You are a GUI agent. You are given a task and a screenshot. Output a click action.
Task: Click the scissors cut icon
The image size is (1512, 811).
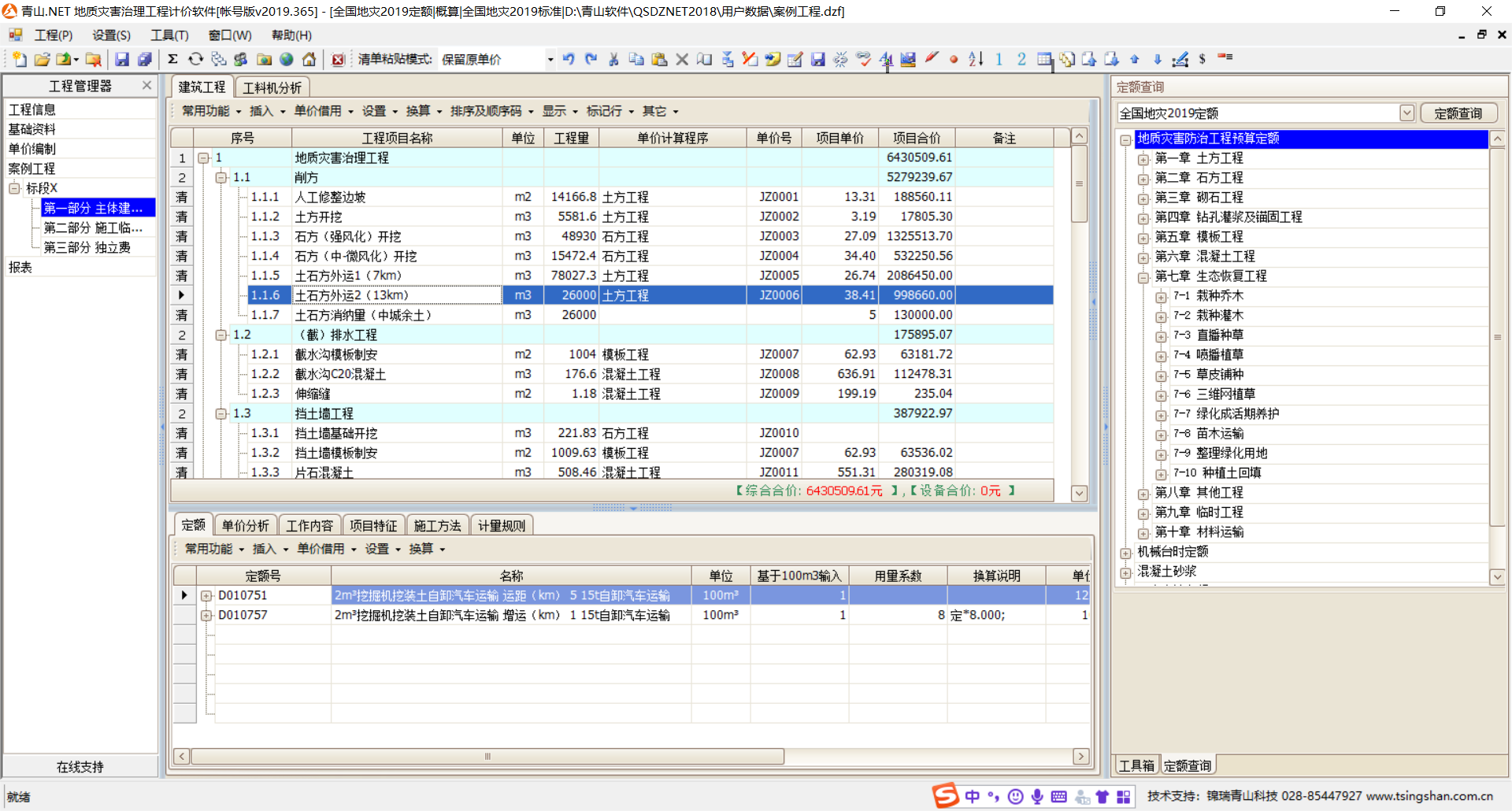[x=613, y=59]
